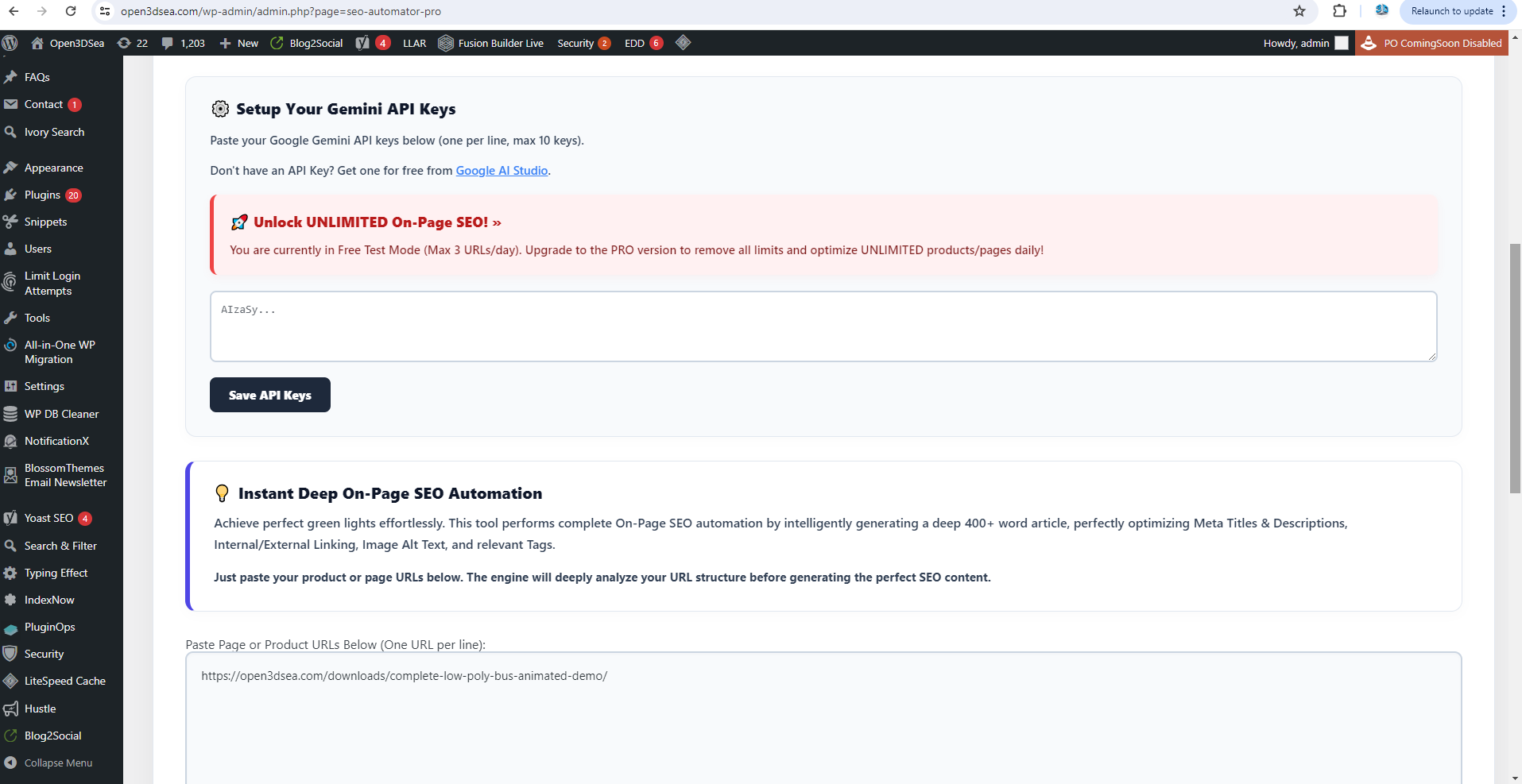
Task: Focus the Gemini API keys textarea
Action: click(x=823, y=326)
